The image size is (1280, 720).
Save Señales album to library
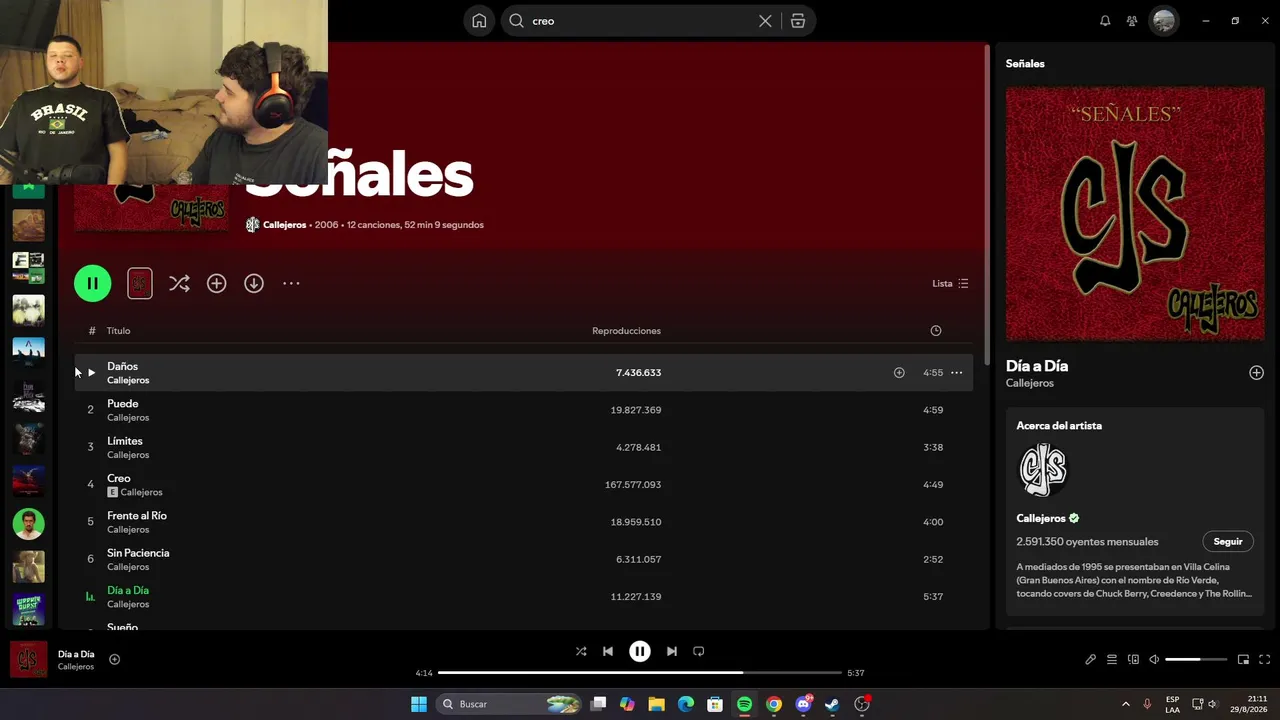[x=216, y=284]
